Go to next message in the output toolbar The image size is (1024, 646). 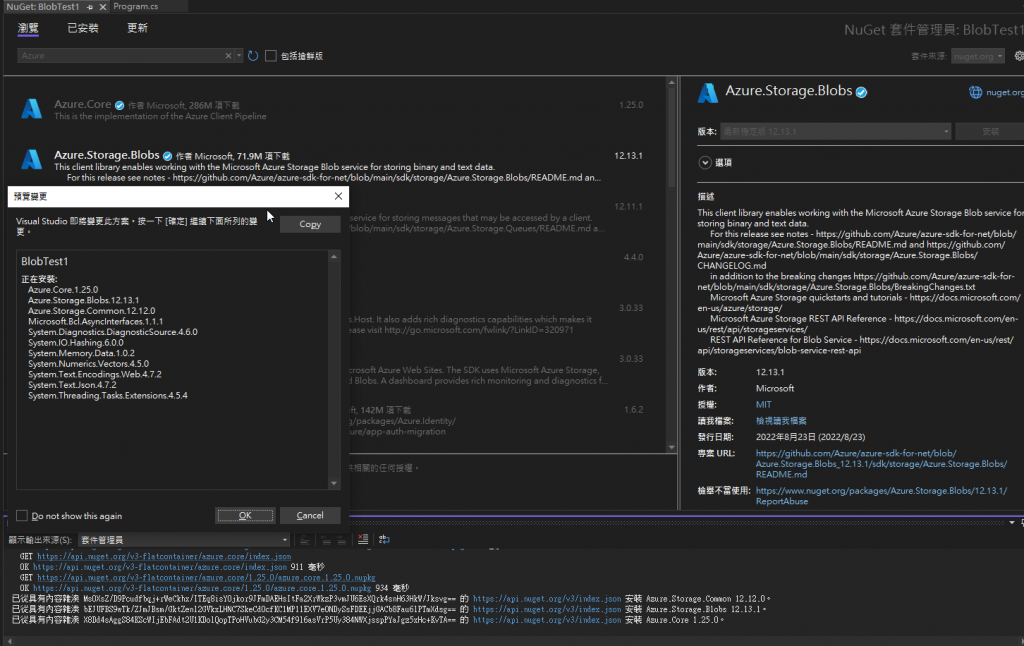(341, 540)
